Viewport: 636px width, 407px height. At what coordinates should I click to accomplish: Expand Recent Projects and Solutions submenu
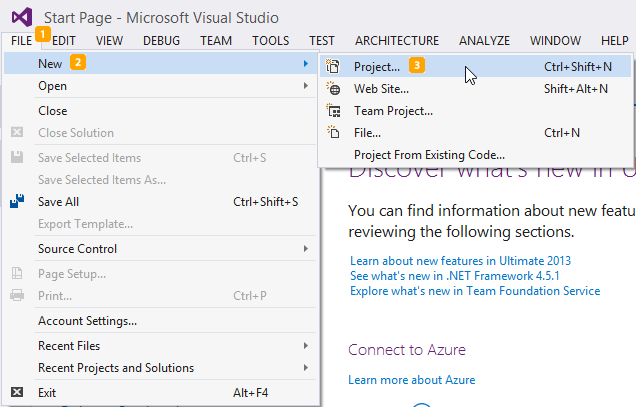(x=170, y=368)
